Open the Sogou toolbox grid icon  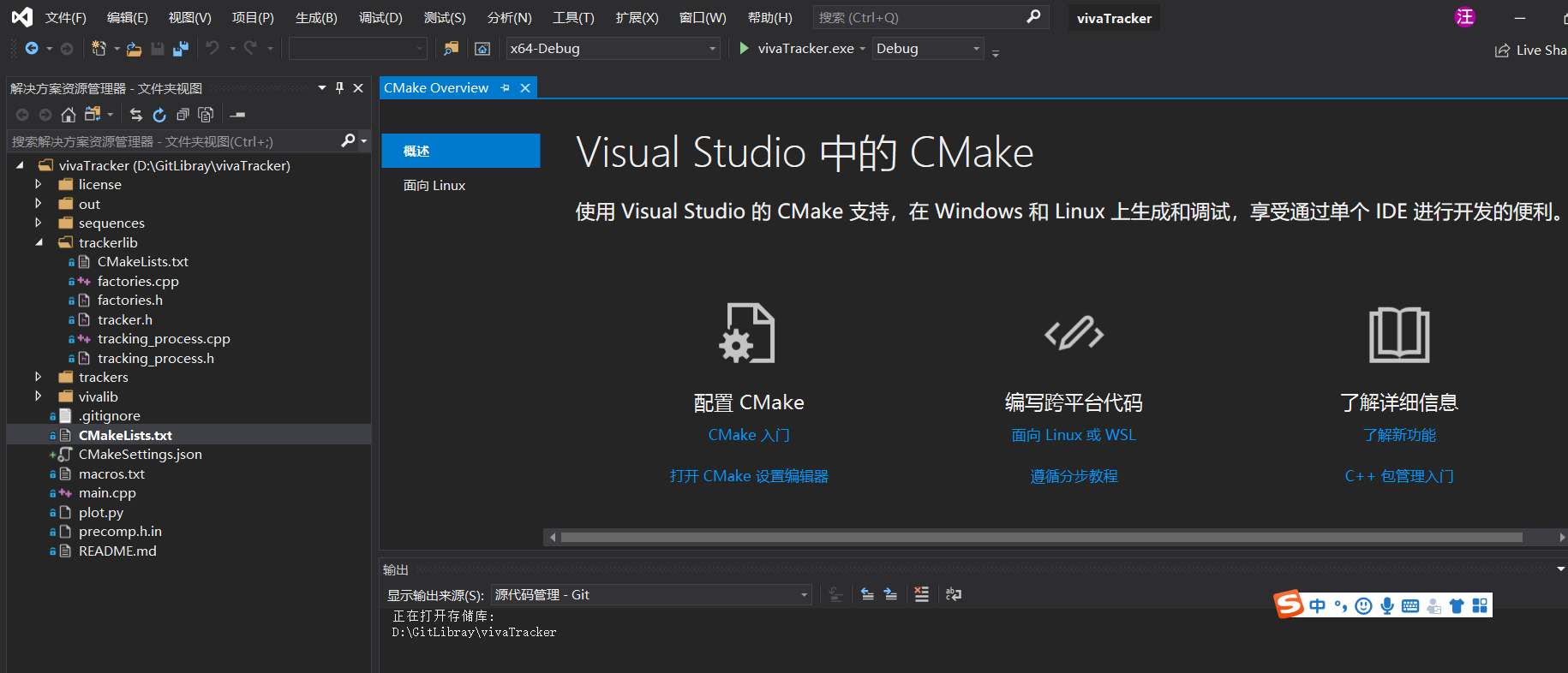point(1480,606)
